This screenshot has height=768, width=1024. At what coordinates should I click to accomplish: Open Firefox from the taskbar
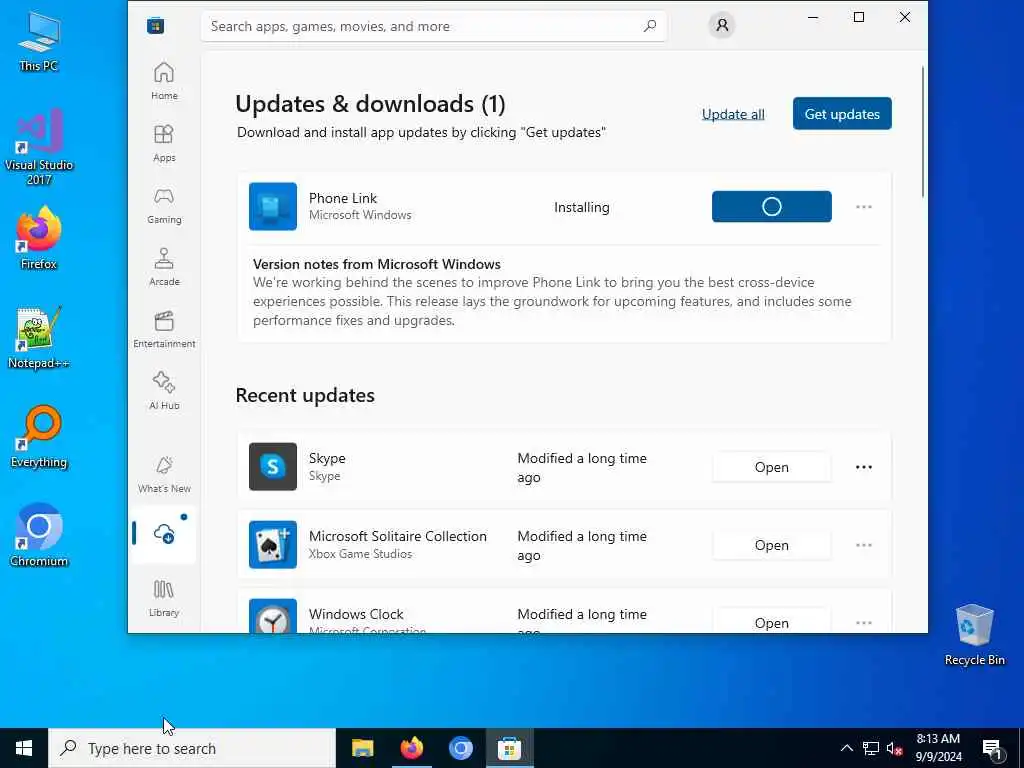tap(411, 748)
